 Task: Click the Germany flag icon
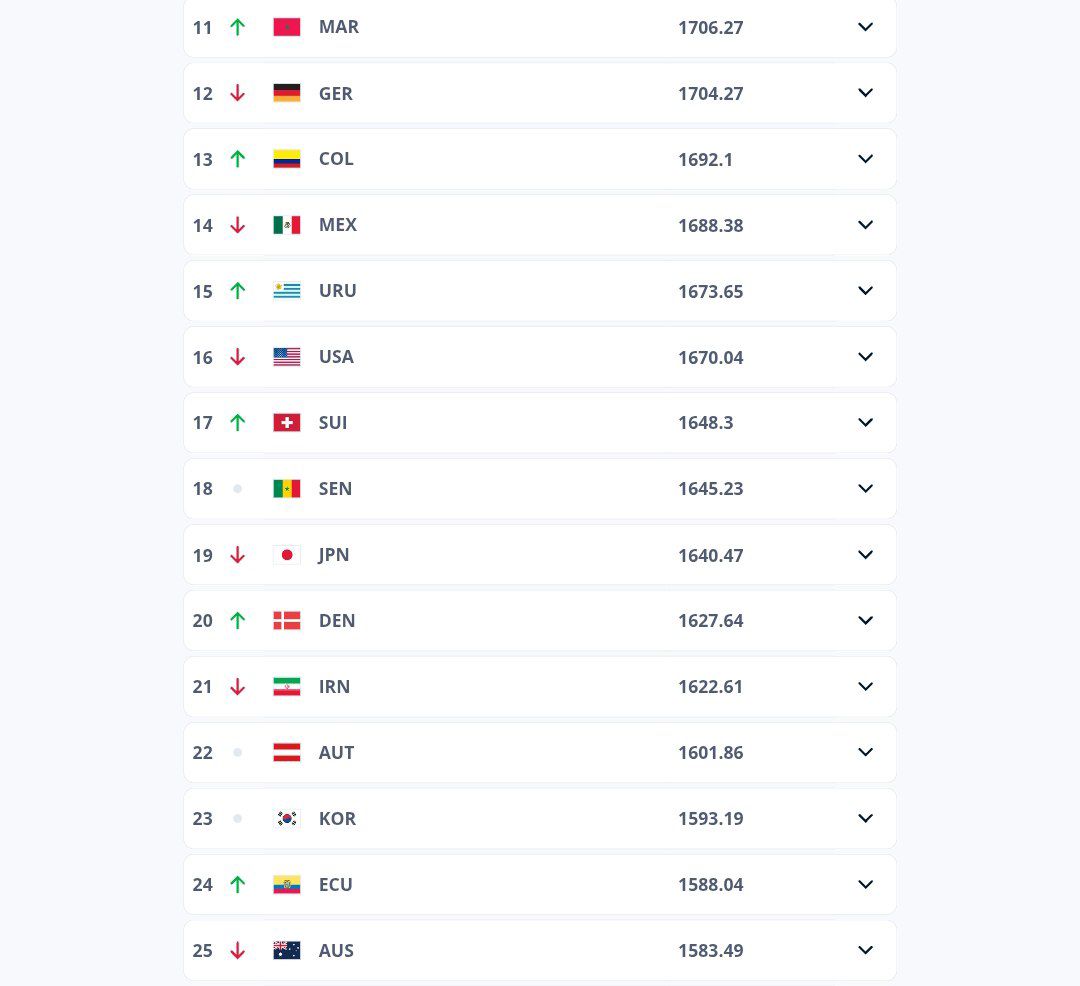pos(287,93)
